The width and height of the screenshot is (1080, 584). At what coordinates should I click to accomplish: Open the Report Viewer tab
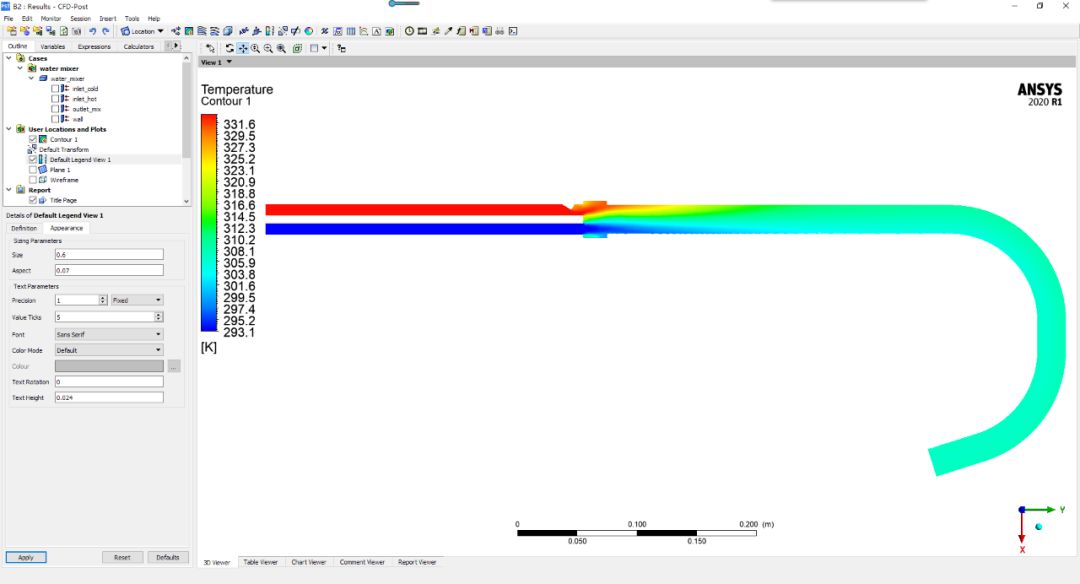[417, 562]
